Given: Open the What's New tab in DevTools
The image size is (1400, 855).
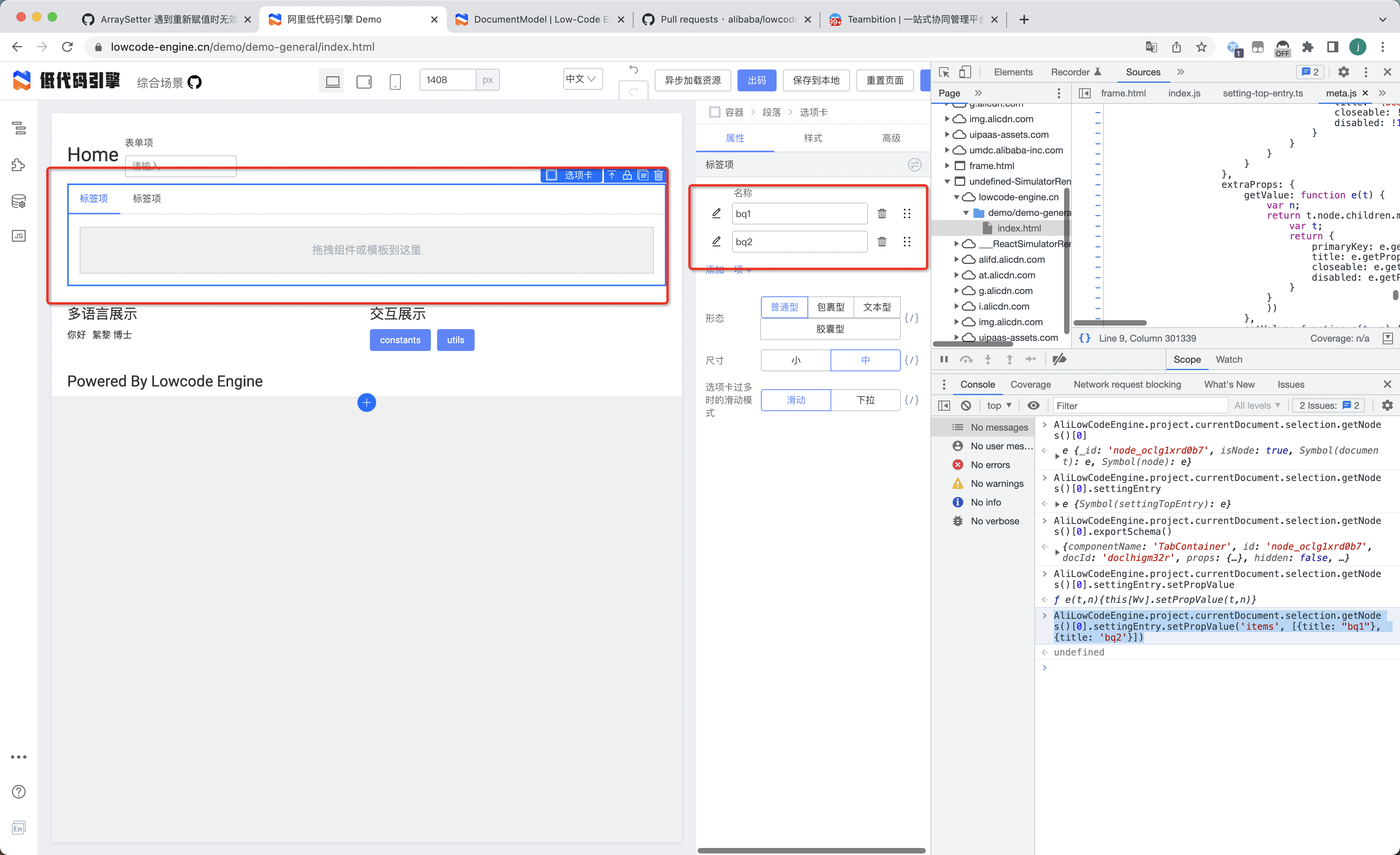Looking at the screenshot, I should [x=1229, y=384].
